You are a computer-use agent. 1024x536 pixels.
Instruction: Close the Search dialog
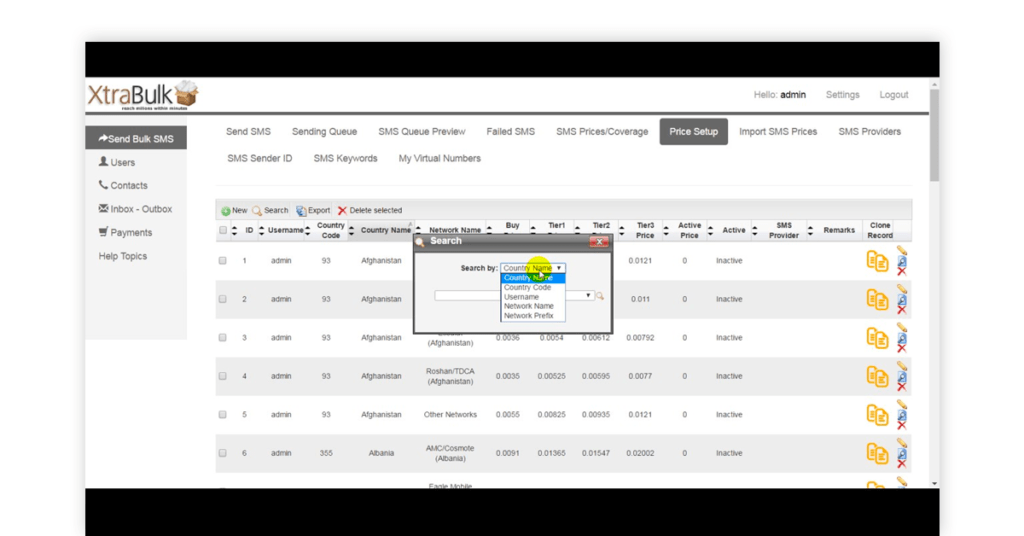tap(598, 241)
